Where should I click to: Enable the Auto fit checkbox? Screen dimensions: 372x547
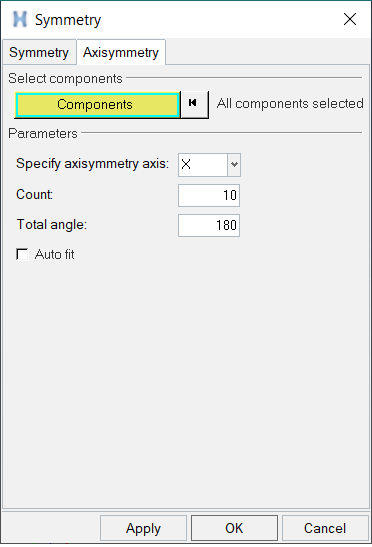[x=22, y=254]
